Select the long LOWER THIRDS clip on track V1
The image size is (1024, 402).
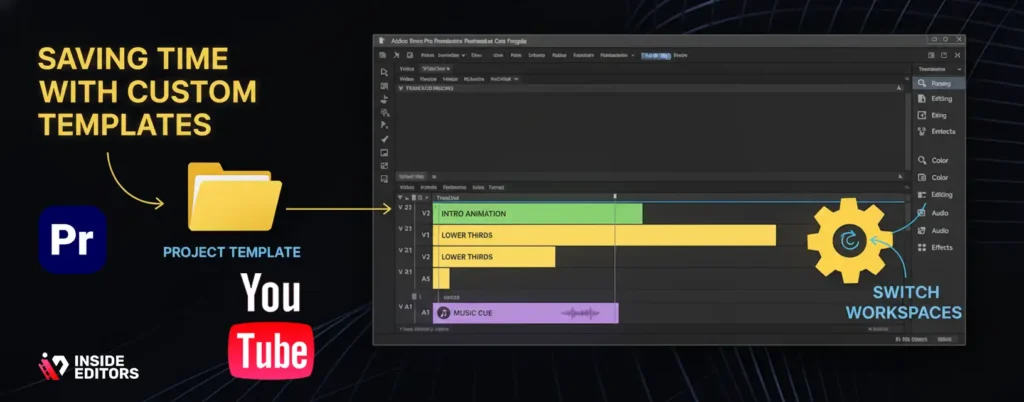coord(604,235)
